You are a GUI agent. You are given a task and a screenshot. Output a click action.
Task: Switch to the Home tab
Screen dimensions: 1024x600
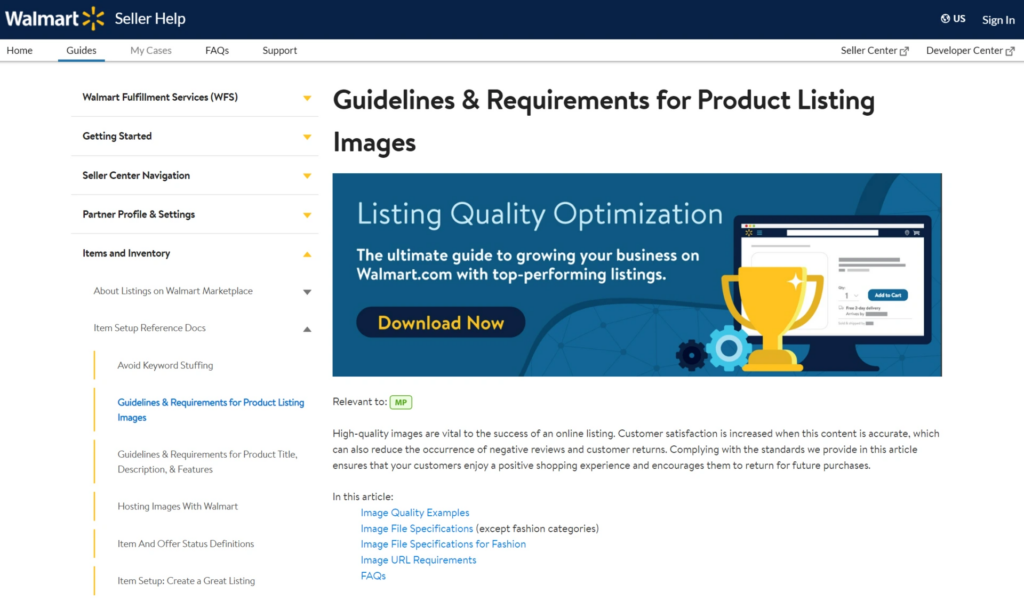20,50
